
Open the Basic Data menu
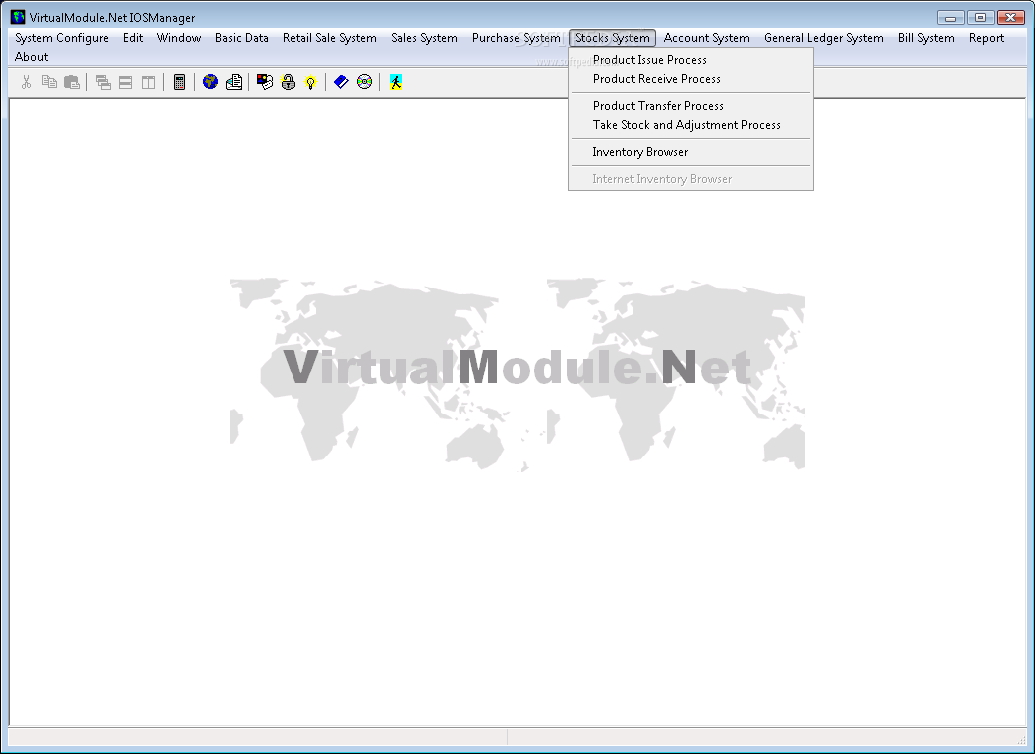(x=242, y=38)
